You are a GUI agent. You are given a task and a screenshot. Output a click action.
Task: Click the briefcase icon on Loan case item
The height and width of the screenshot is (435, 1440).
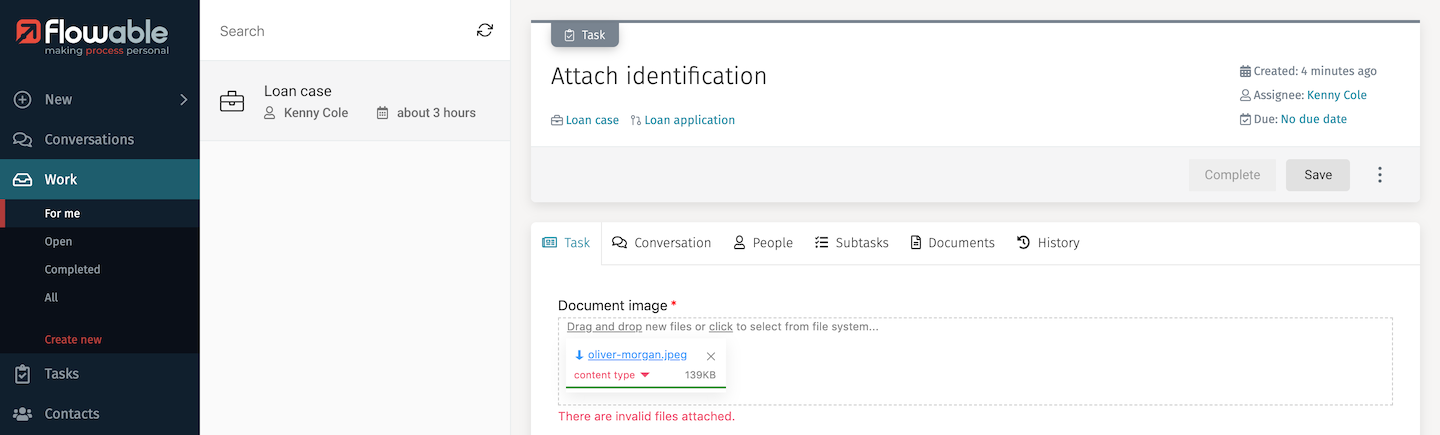click(x=232, y=102)
